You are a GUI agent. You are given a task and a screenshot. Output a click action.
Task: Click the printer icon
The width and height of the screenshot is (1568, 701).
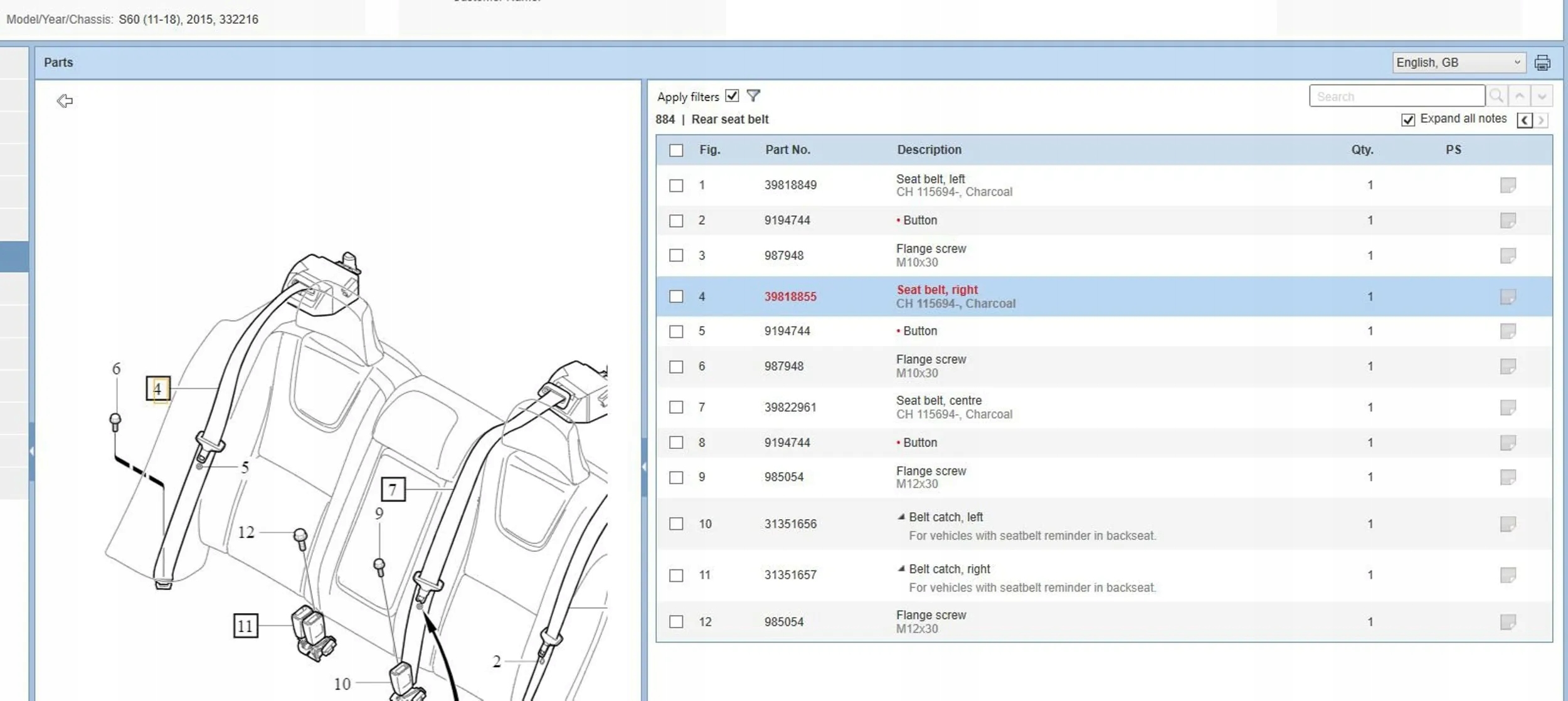(x=1542, y=63)
